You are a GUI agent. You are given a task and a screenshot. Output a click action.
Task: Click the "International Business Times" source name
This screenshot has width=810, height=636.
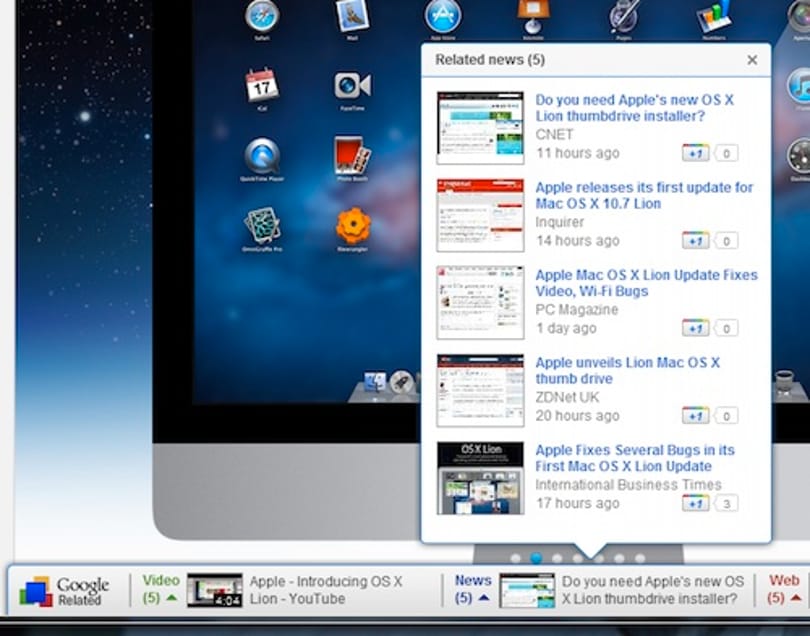click(628, 485)
